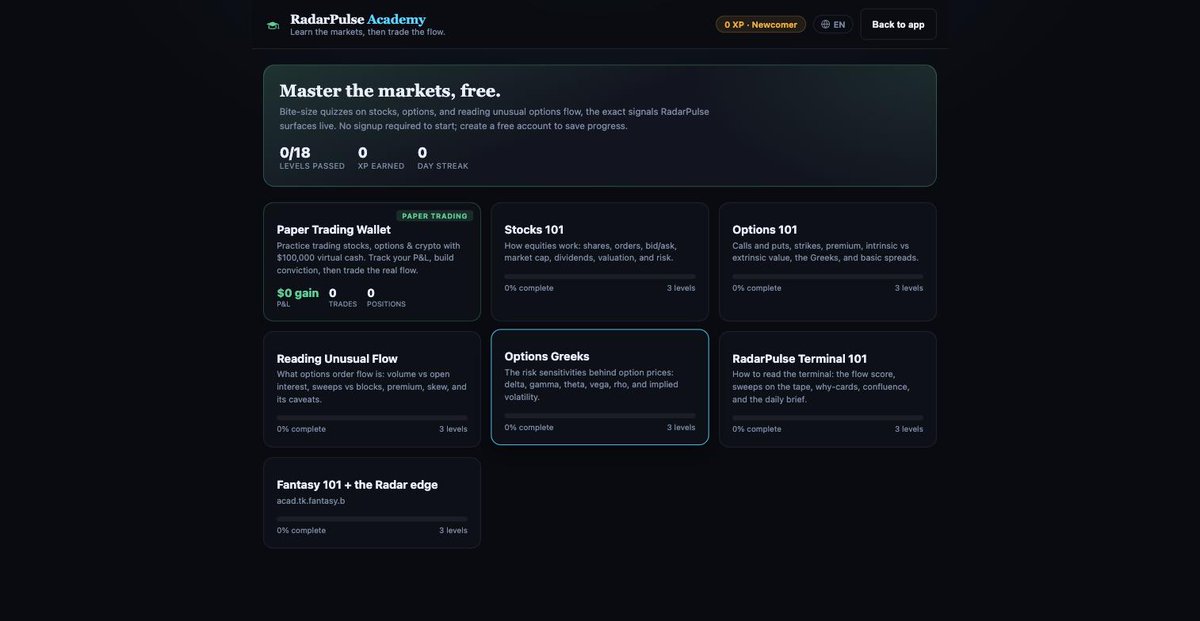Click the XP EARNED stat
This screenshot has width=1200, height=621.
tap(381, 158)
